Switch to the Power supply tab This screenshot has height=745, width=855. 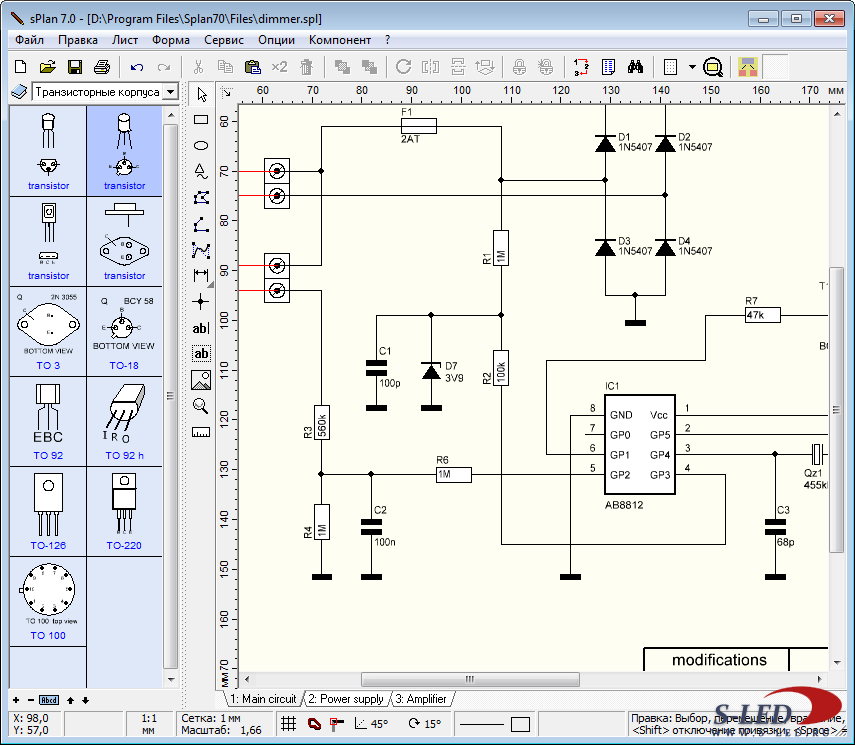click(345, 699)
